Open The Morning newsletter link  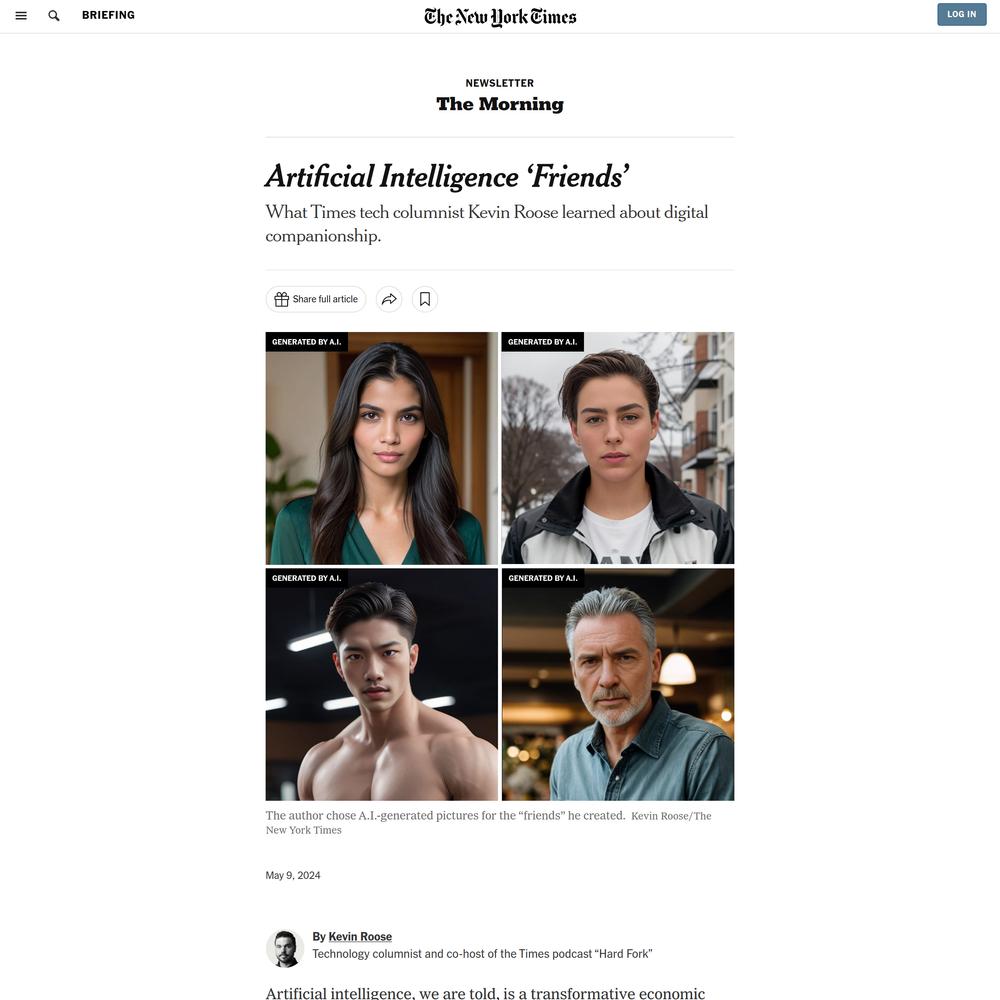(x=500, y=104)
